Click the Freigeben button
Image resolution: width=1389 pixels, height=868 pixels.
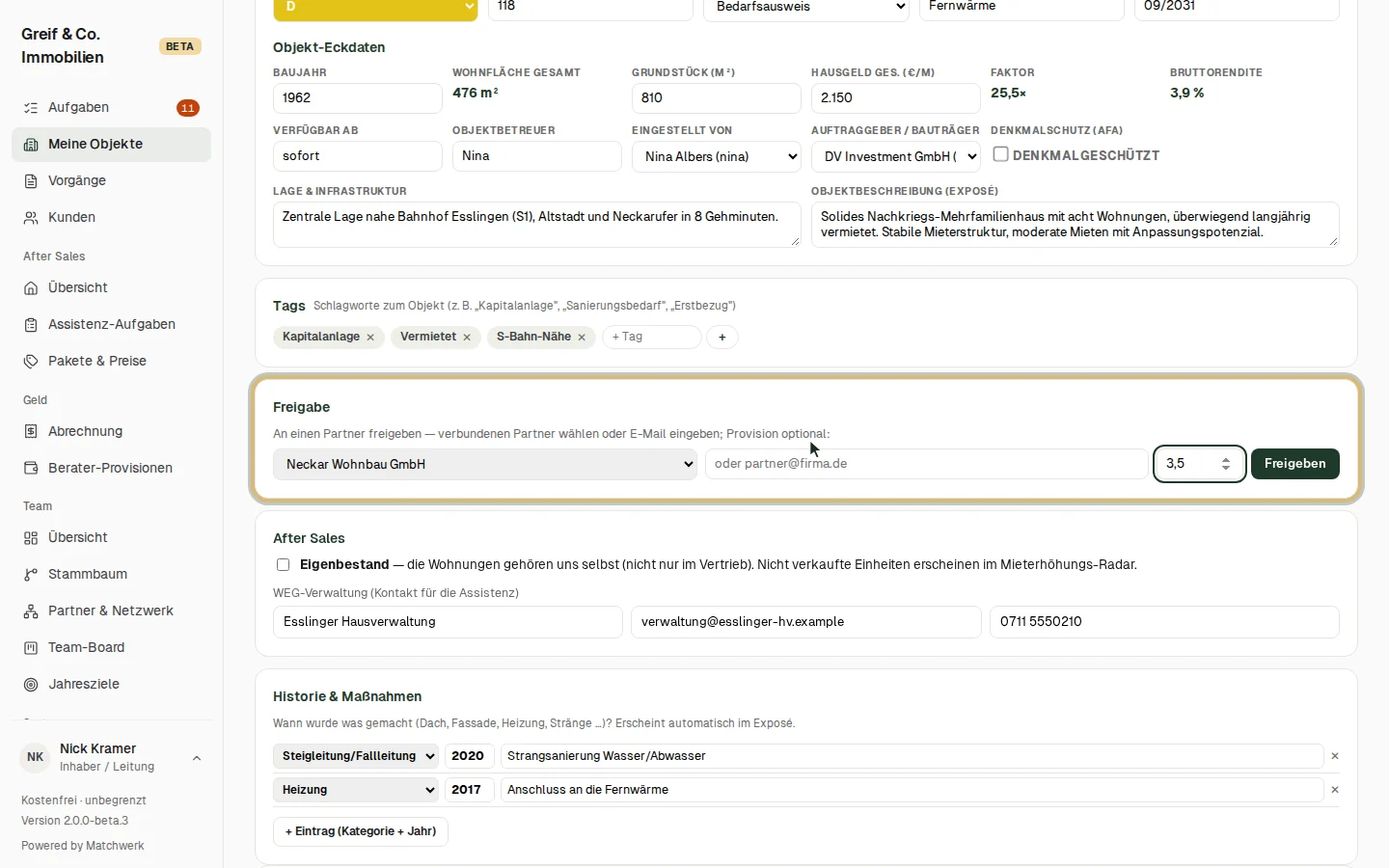1295,464
